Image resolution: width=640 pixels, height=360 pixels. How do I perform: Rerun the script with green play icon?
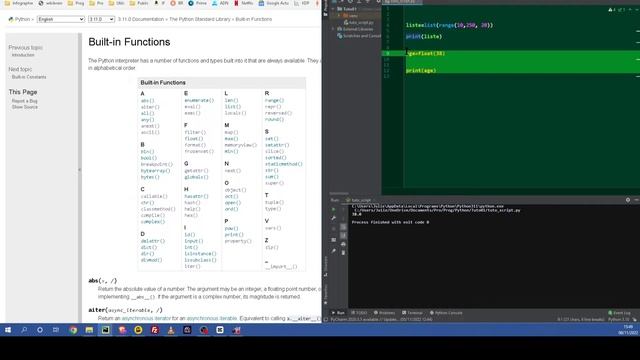pyautogui.click(x=333, y=209)
